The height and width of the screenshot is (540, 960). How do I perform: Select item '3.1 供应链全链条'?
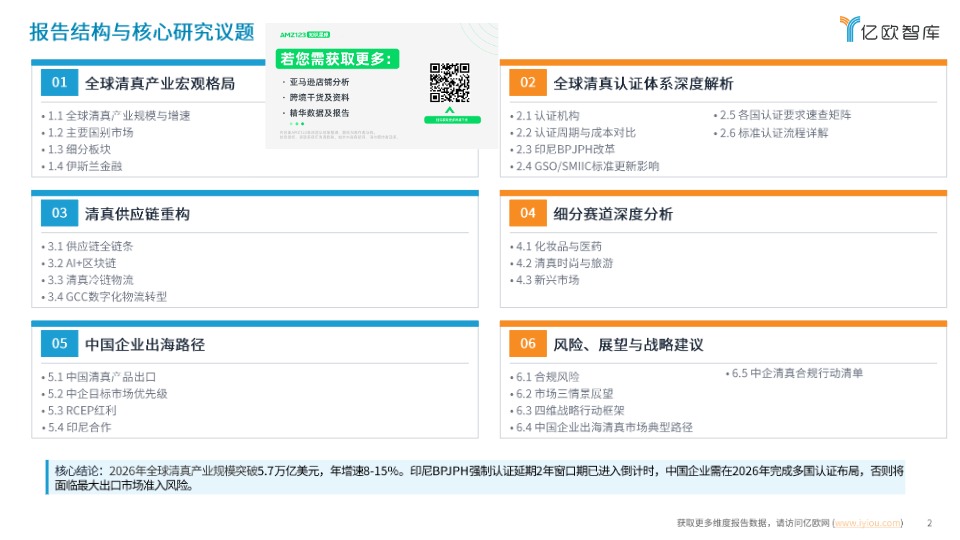pos(90,246)
